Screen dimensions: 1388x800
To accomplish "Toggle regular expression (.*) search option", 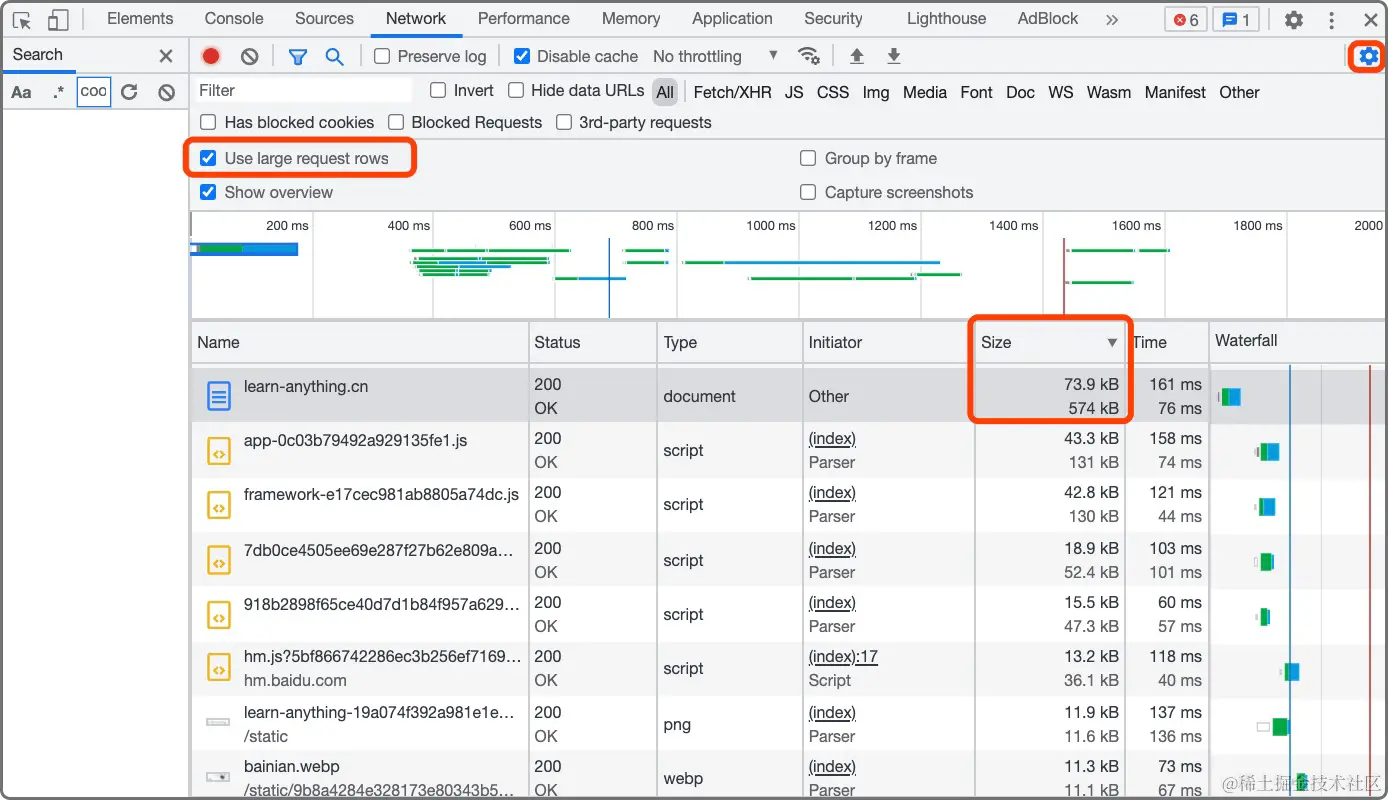I will [x=58, y=92].
